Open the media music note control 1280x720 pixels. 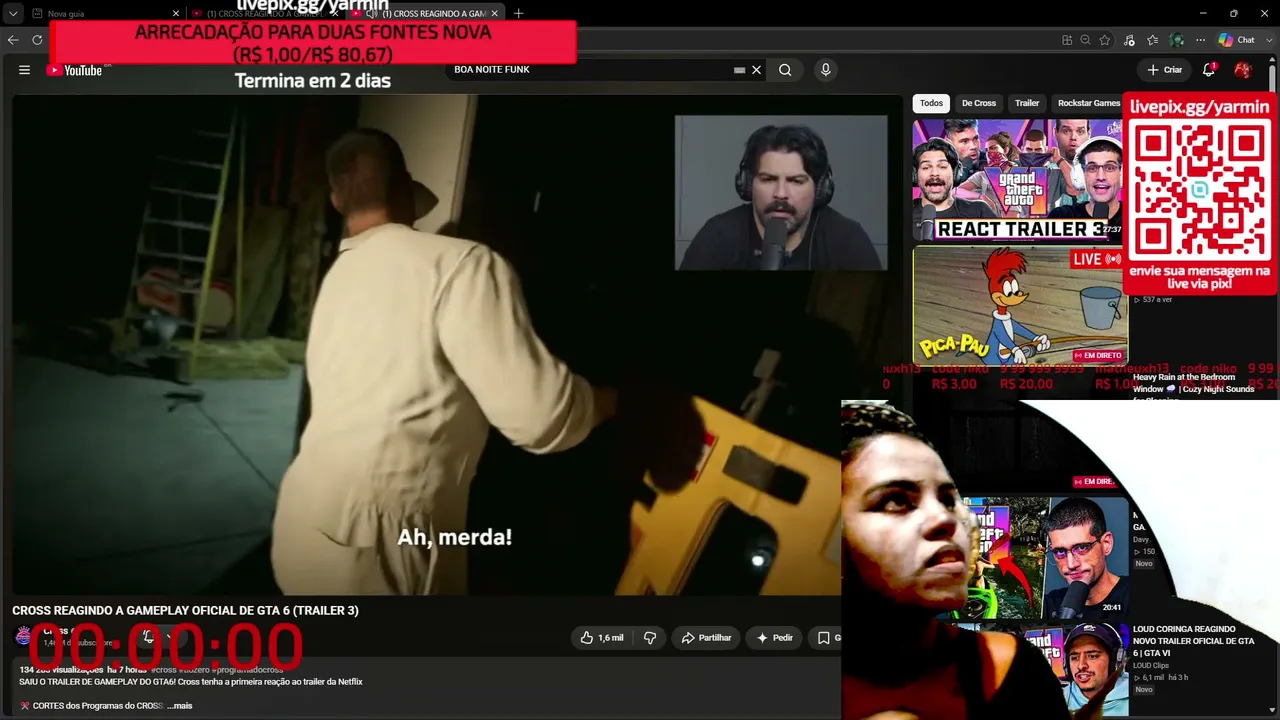pyautogui.click(x=1129, y=40)
